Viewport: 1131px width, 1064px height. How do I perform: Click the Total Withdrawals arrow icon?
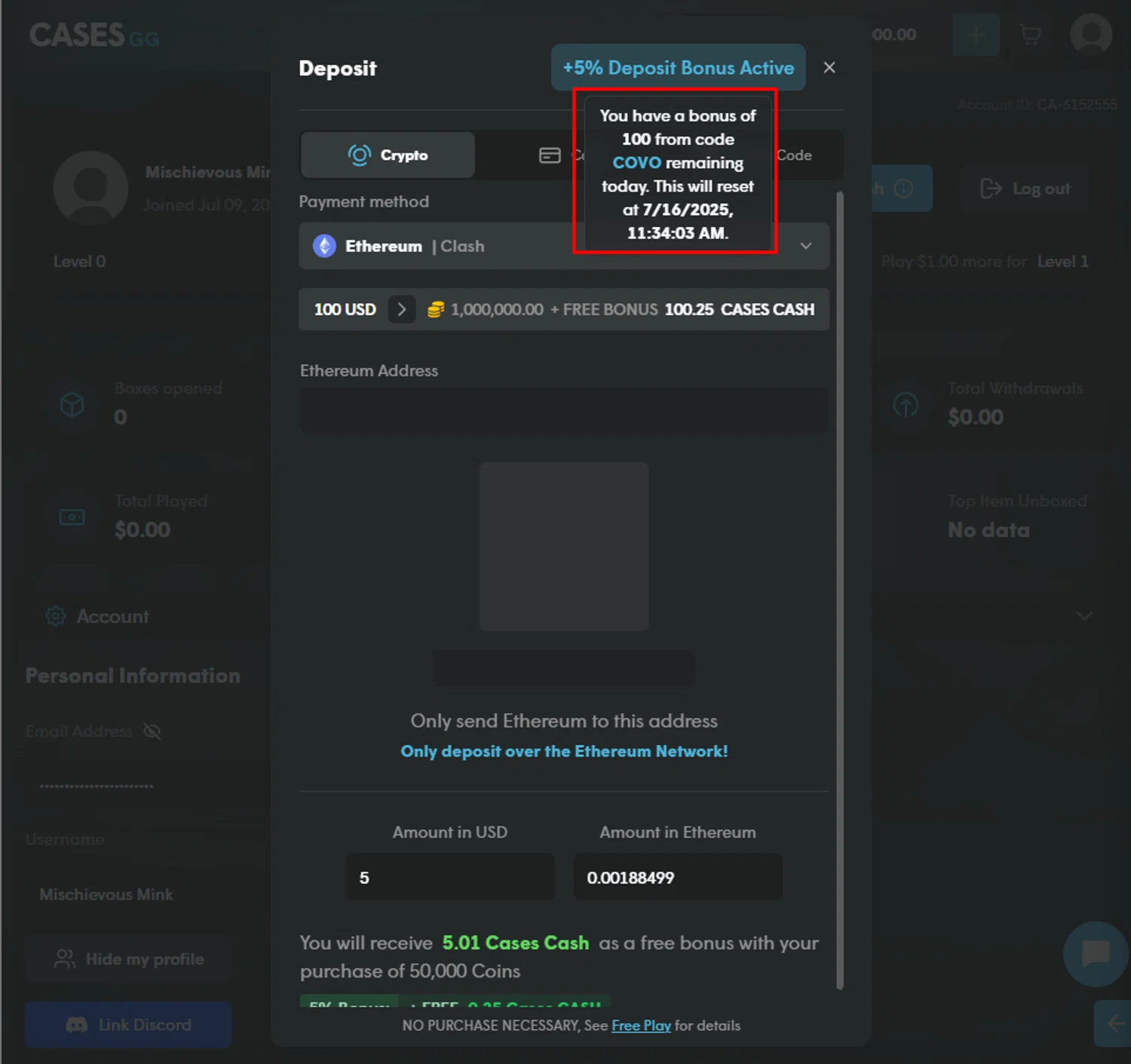point(905,405)
